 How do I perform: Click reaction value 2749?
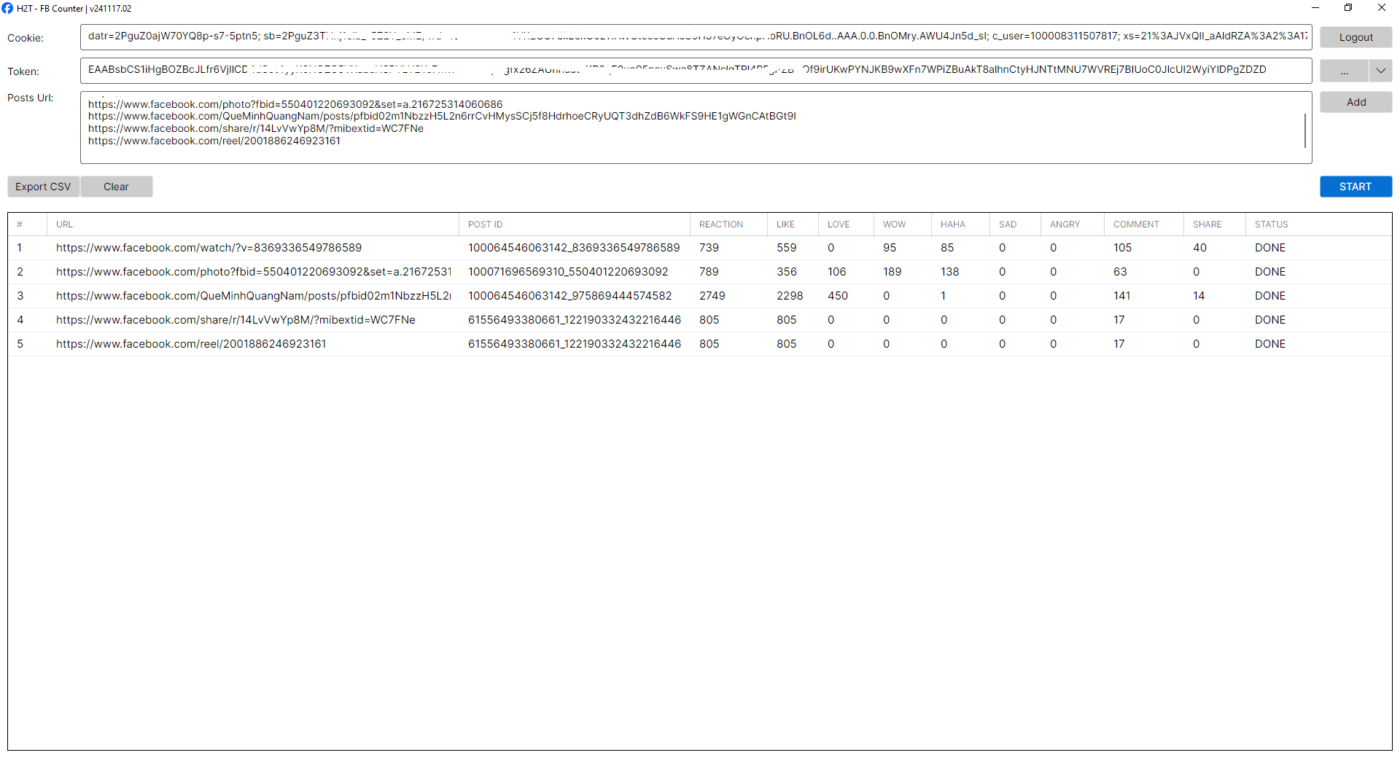coord(712,296)
